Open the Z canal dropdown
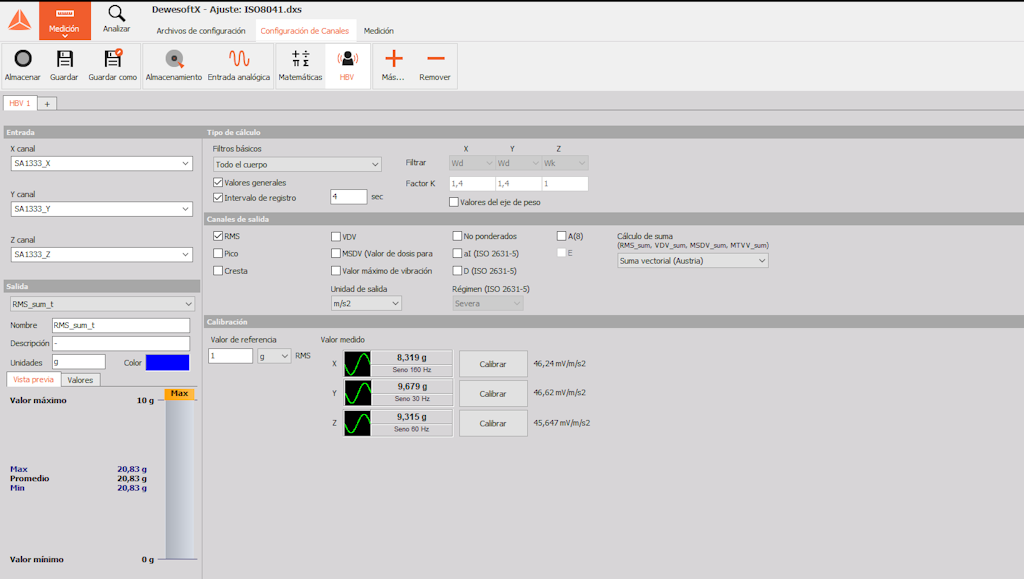Viewport: 1024px width, 579px height. pos(102,254)
